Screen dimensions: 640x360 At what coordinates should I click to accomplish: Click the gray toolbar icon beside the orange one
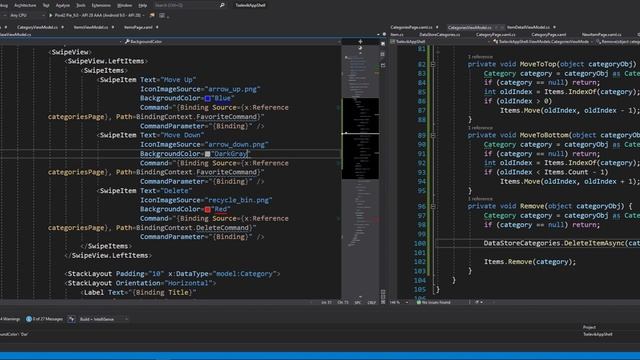coord(162,15)
